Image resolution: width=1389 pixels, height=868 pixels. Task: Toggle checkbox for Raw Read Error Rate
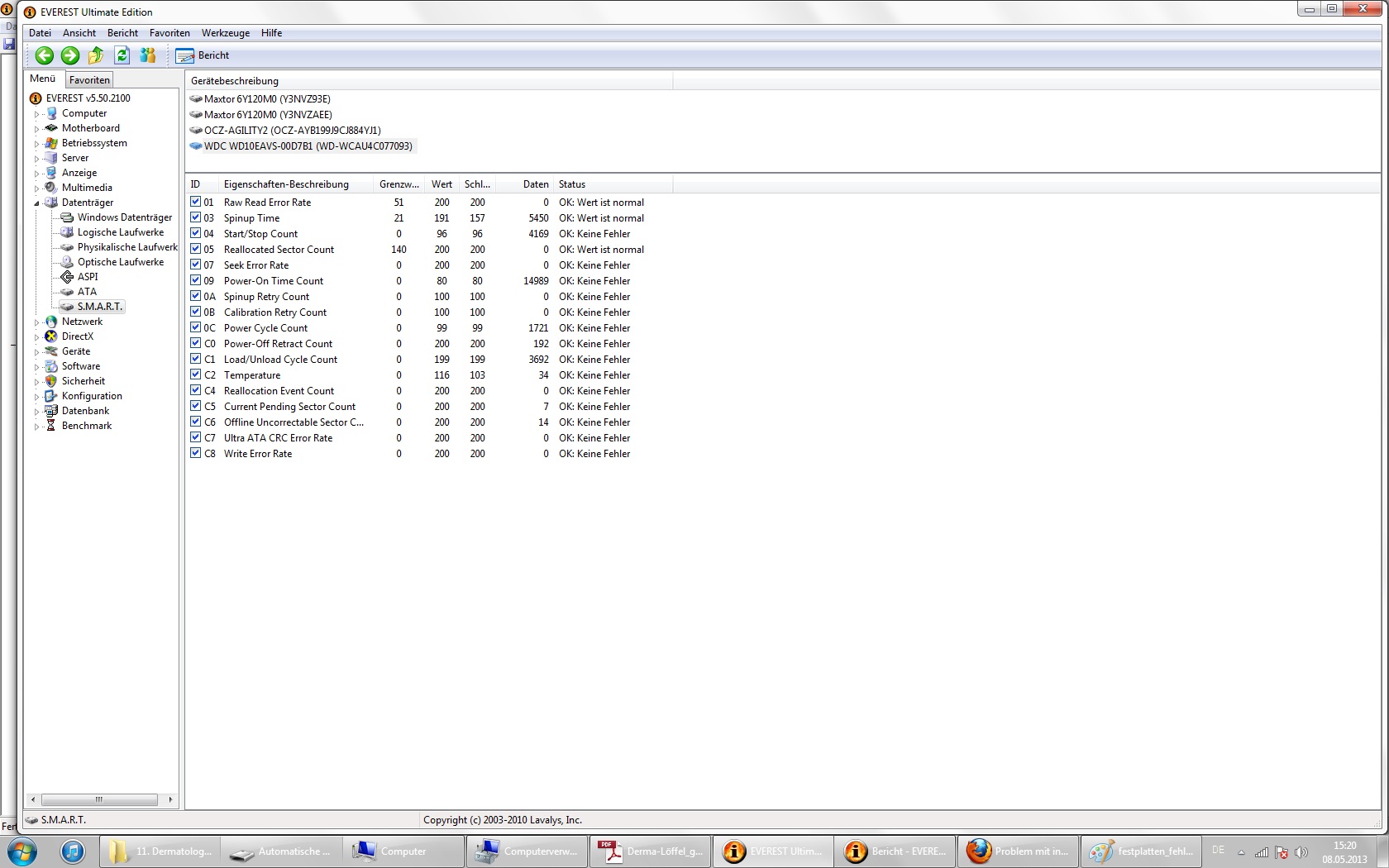[x=196, y=202]
